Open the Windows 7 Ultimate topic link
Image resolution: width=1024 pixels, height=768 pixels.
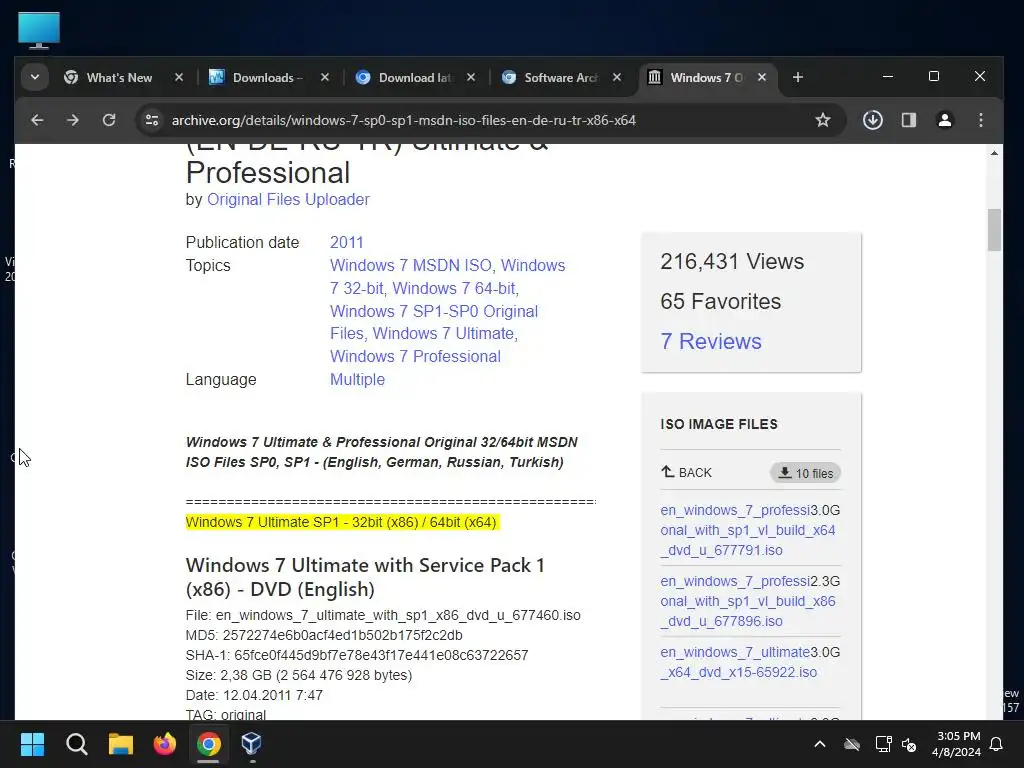tap(443, 334)
